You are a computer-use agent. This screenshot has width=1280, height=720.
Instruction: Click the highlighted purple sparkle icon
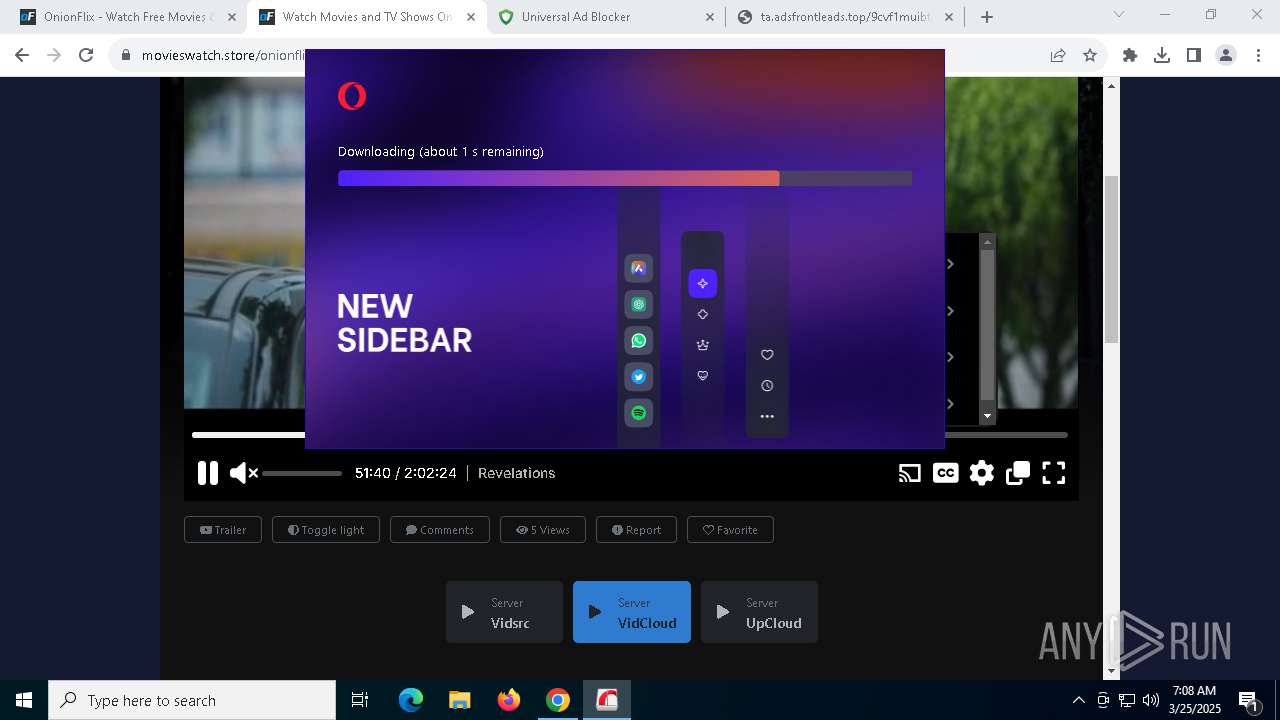tap(703, 284)
